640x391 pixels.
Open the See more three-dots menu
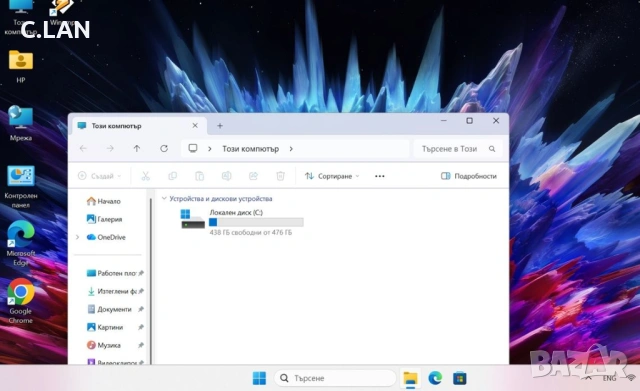380,176
